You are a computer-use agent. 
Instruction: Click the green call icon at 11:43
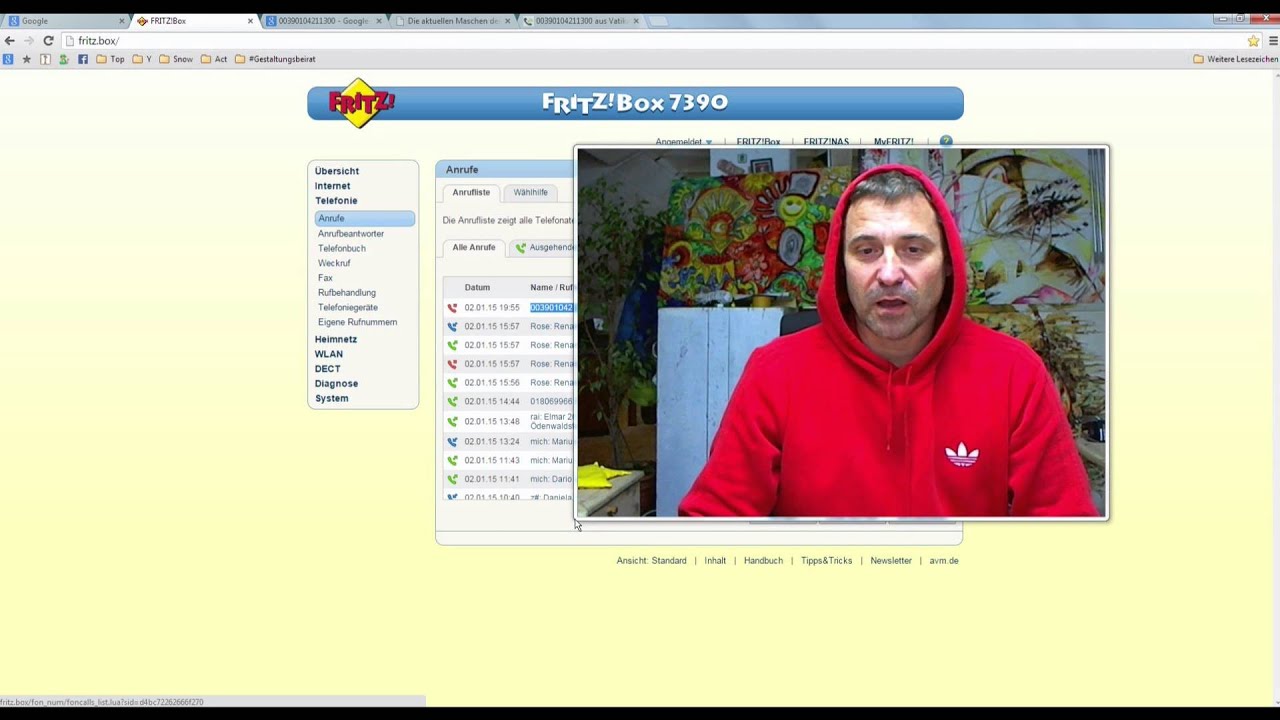452,460
